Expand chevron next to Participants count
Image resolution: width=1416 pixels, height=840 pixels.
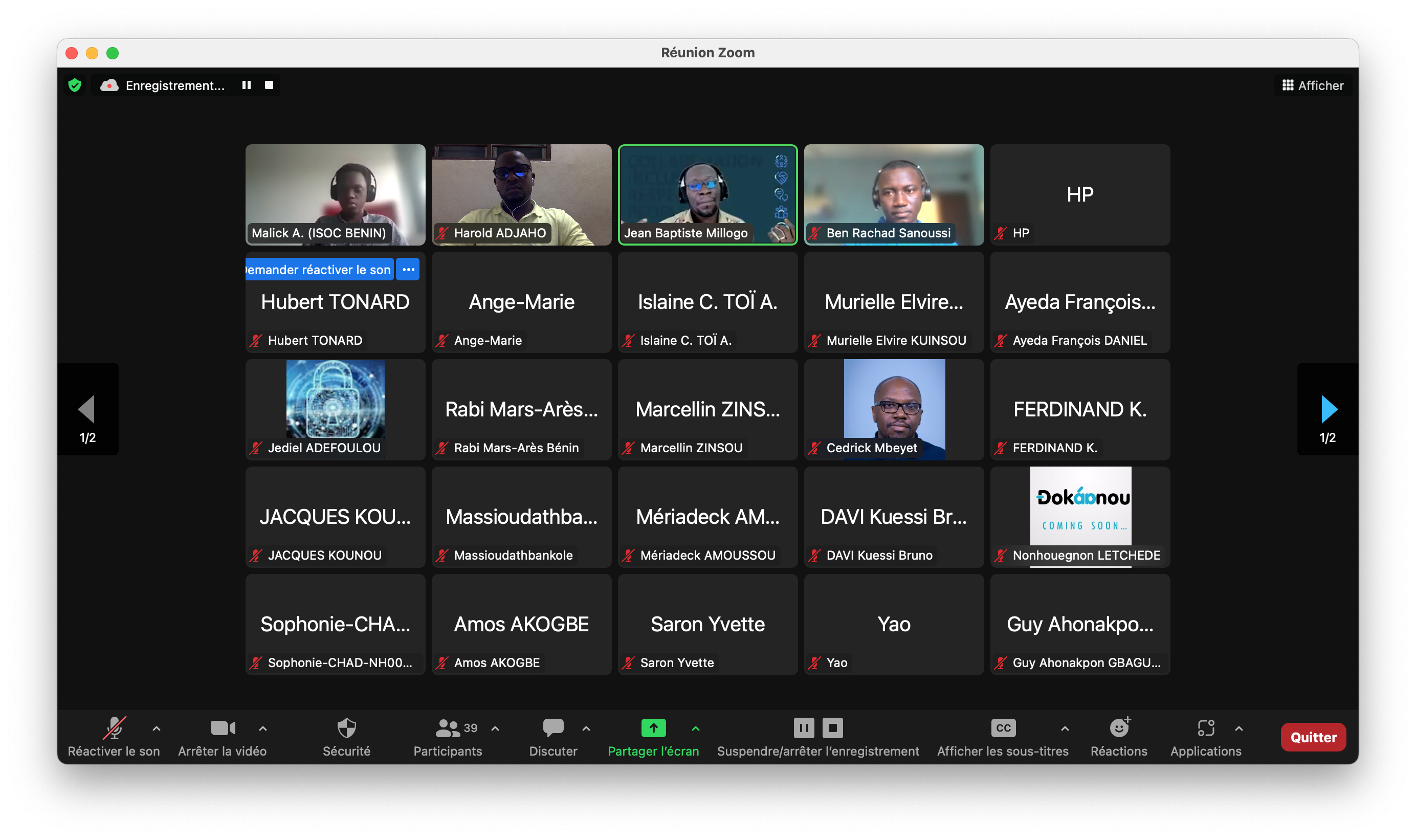click(x=495, y=728)
